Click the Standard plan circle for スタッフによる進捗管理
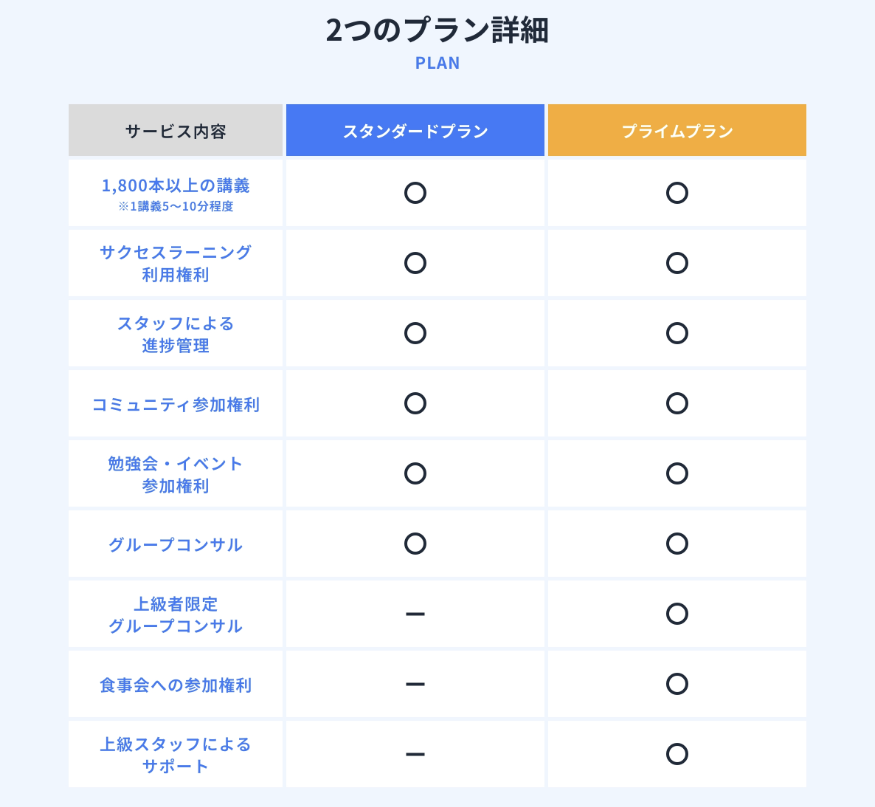The image size is (875, 807). [x=415, y=333]
